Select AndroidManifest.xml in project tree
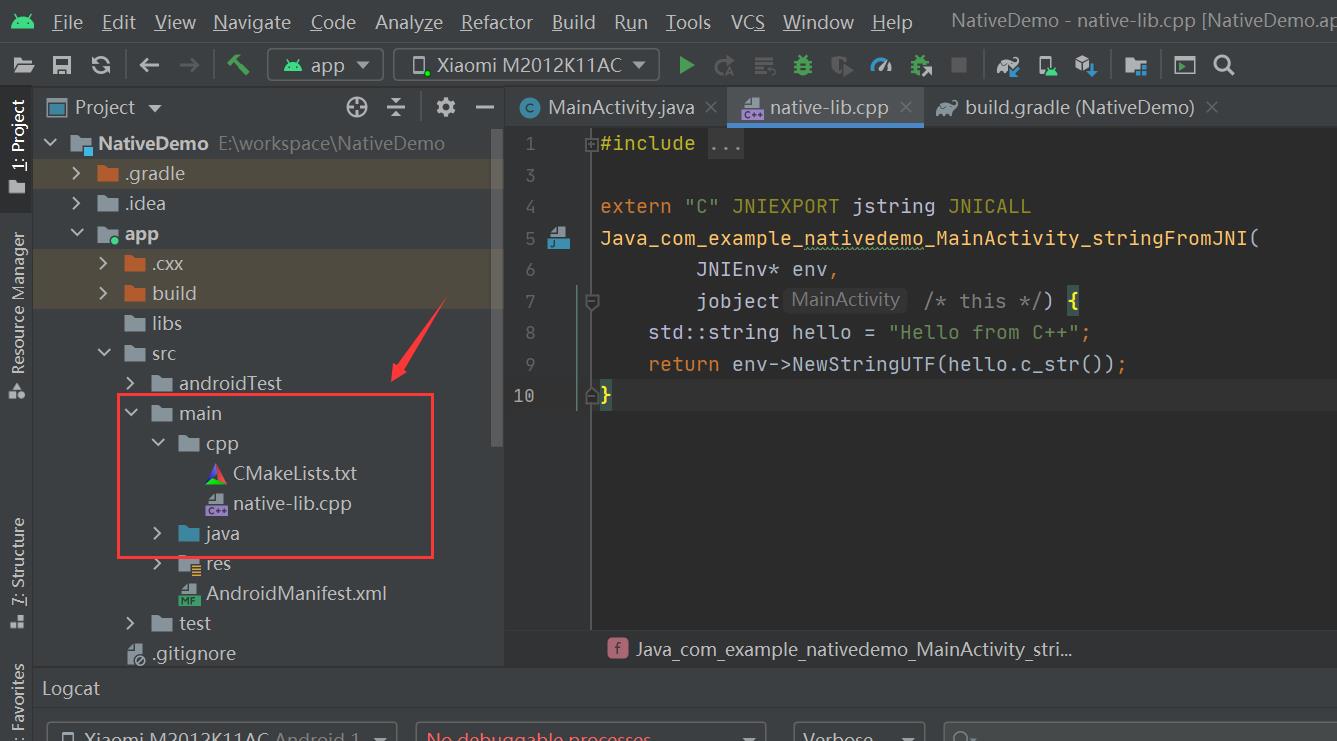This screenshot has width=1337, height=741. (x=296, y=593)
